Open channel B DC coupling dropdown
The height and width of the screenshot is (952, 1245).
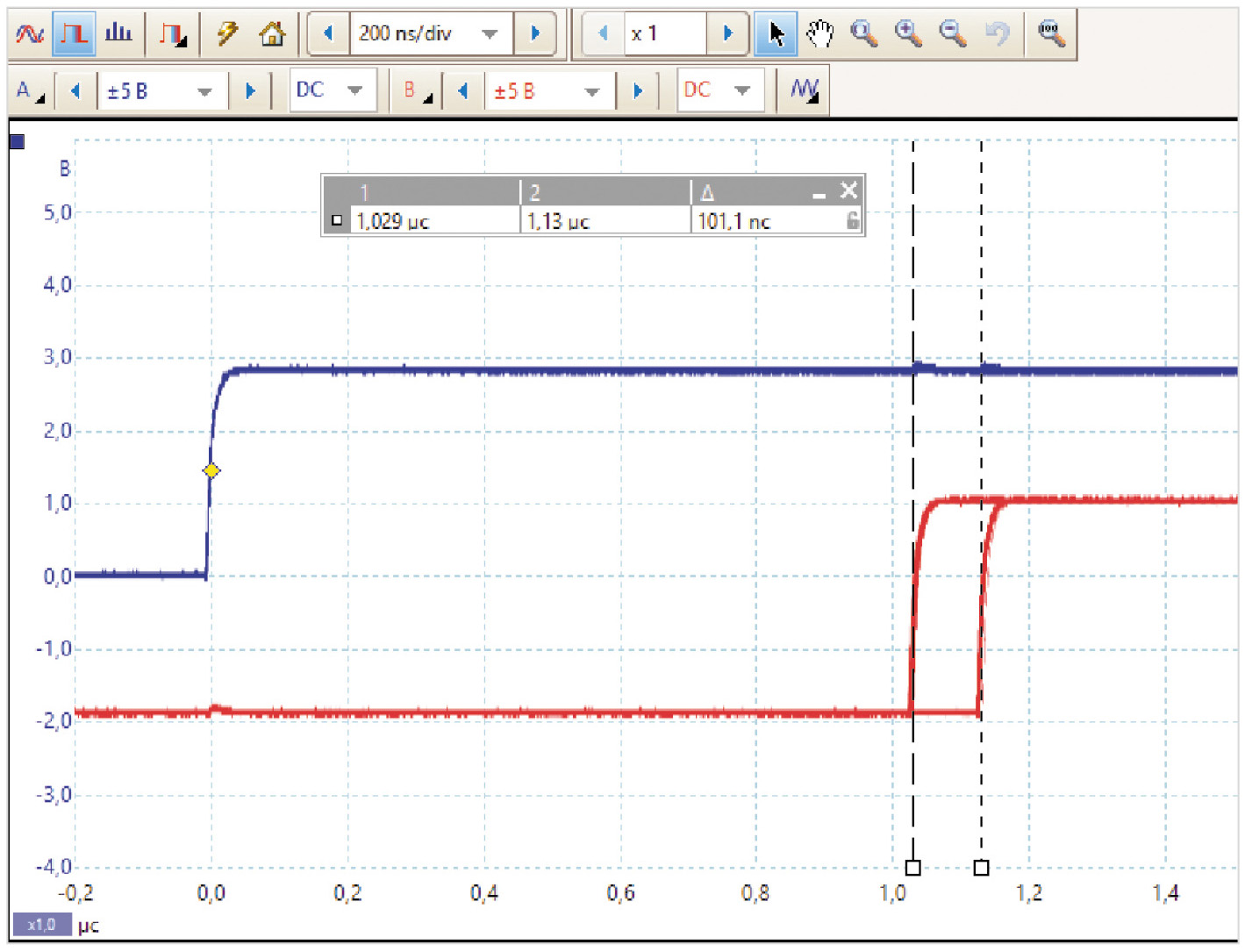741,90
